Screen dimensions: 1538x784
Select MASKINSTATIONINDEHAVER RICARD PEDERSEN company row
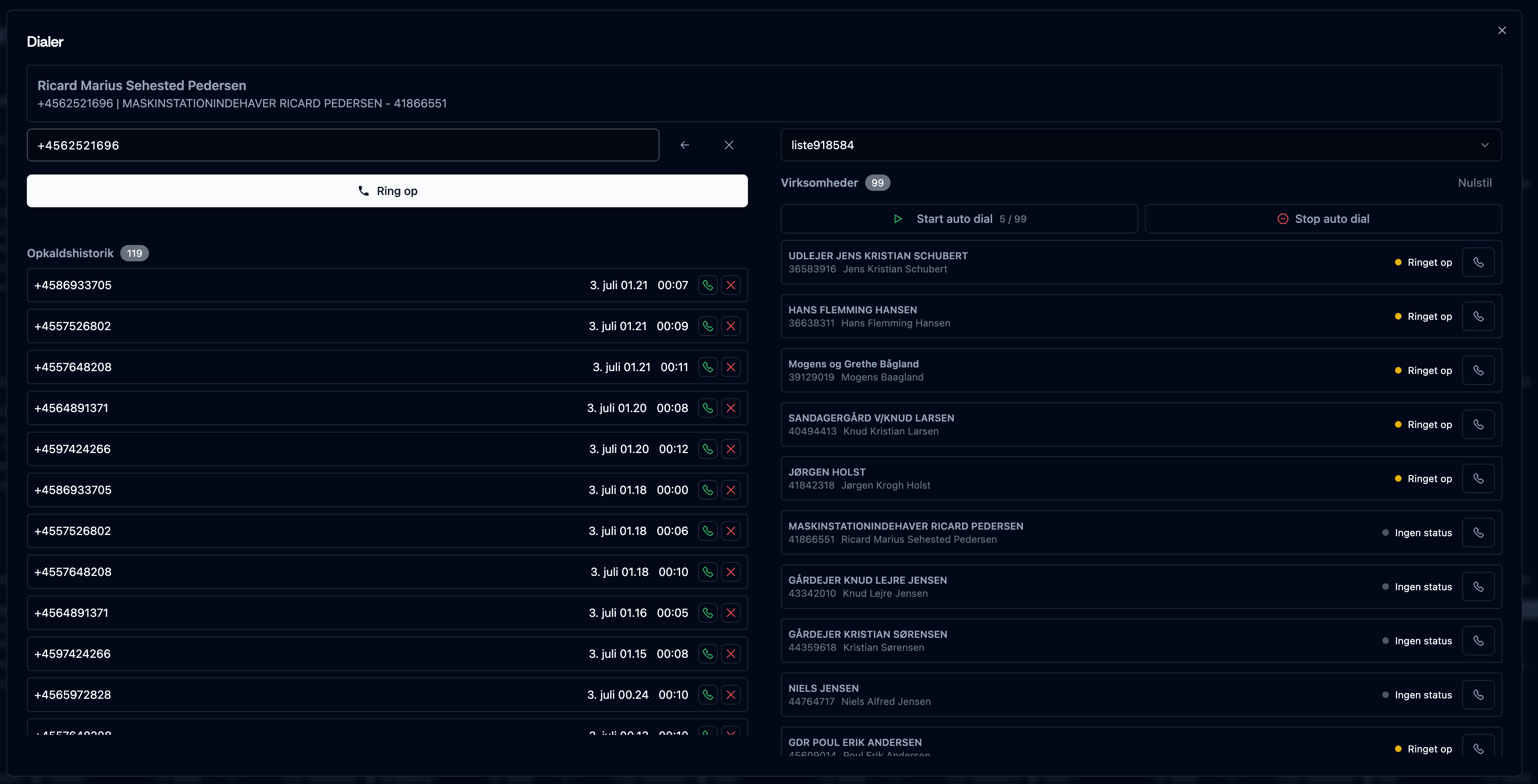(x=1075, y=532)
